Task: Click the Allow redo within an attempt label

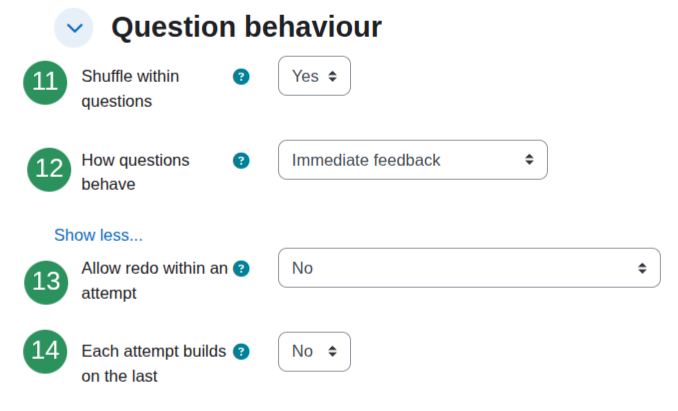Action: [x=154, y=280]
